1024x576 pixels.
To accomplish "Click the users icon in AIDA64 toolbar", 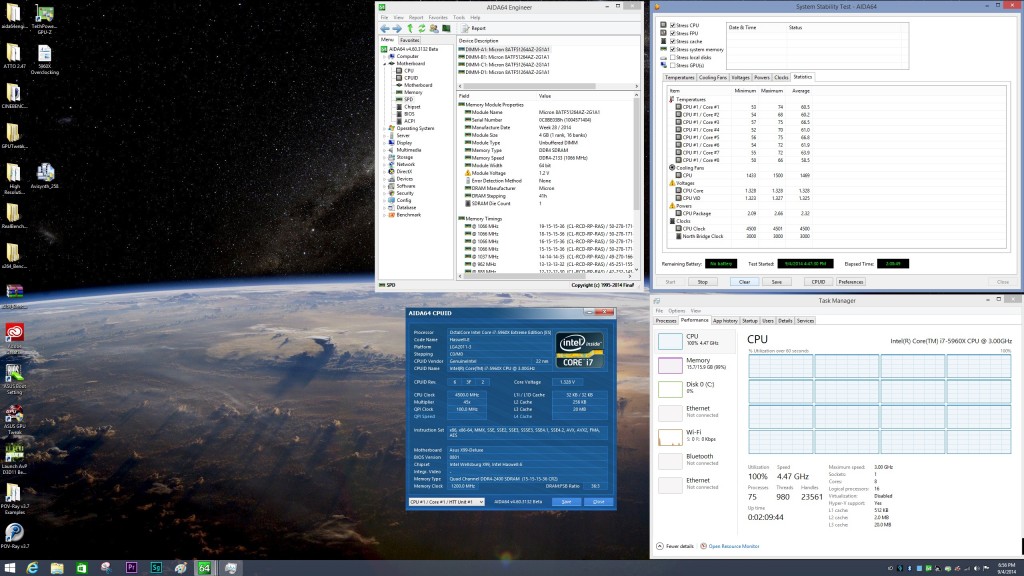I will (x=434, y=28).
